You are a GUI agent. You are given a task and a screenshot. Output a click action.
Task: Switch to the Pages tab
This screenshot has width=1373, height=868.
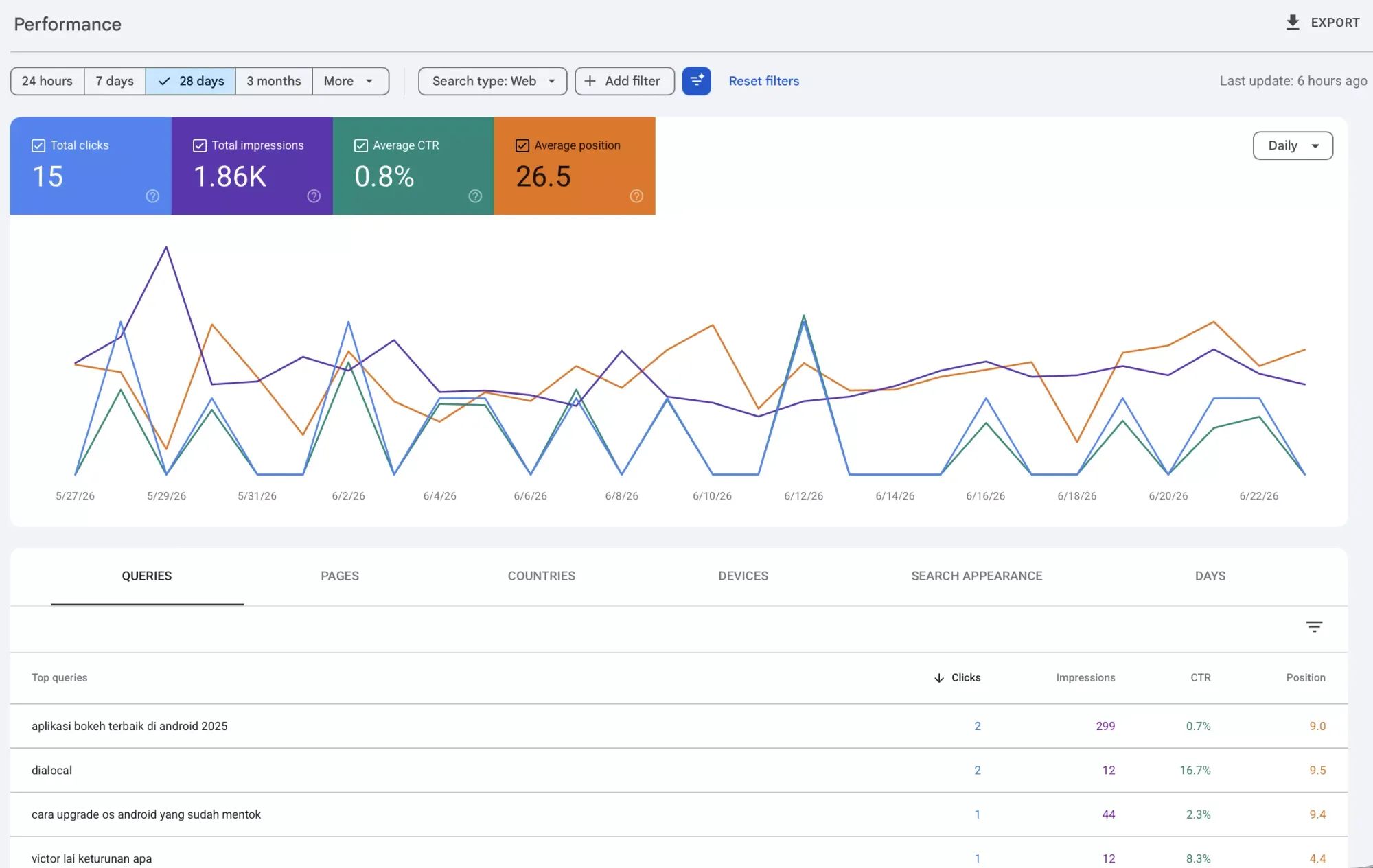pyautogui.click(x=340, y=576)
